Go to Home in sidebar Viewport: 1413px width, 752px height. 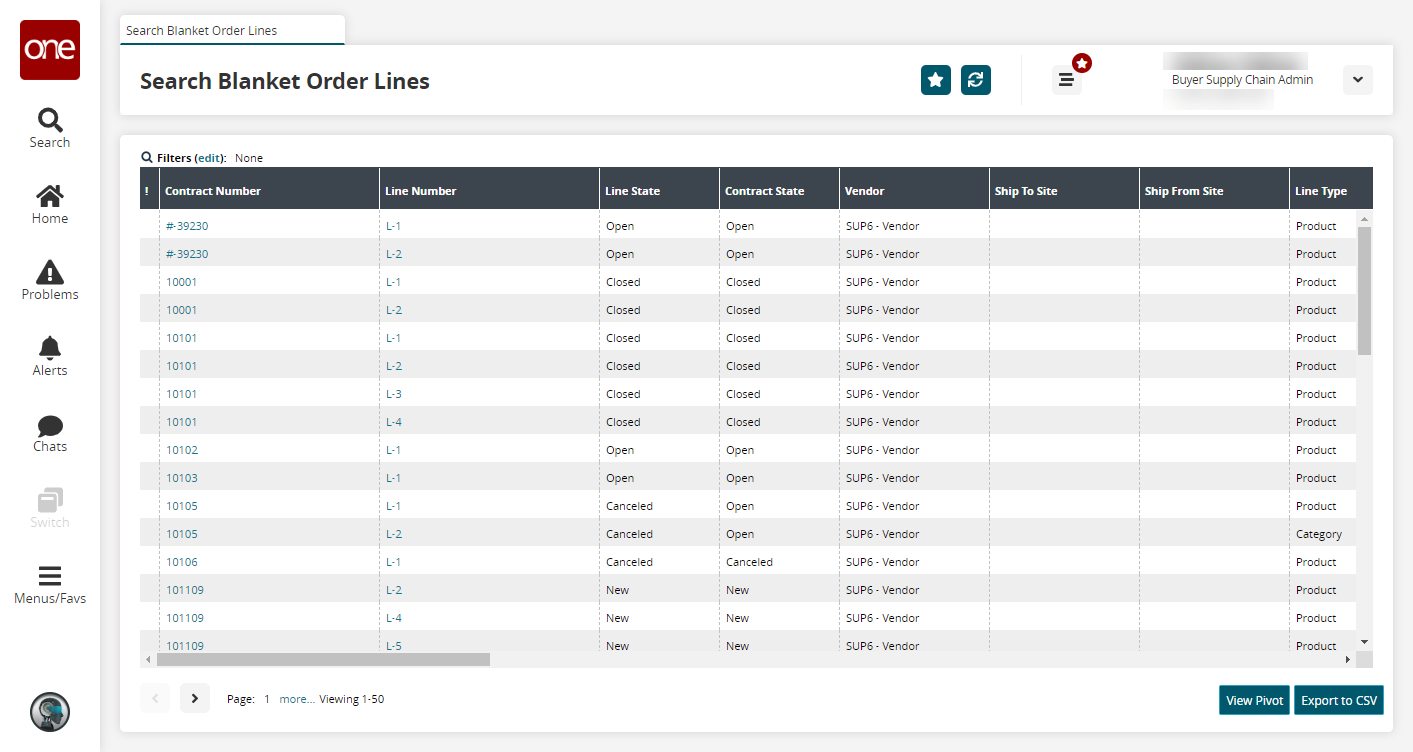click(x=50, y=204)
